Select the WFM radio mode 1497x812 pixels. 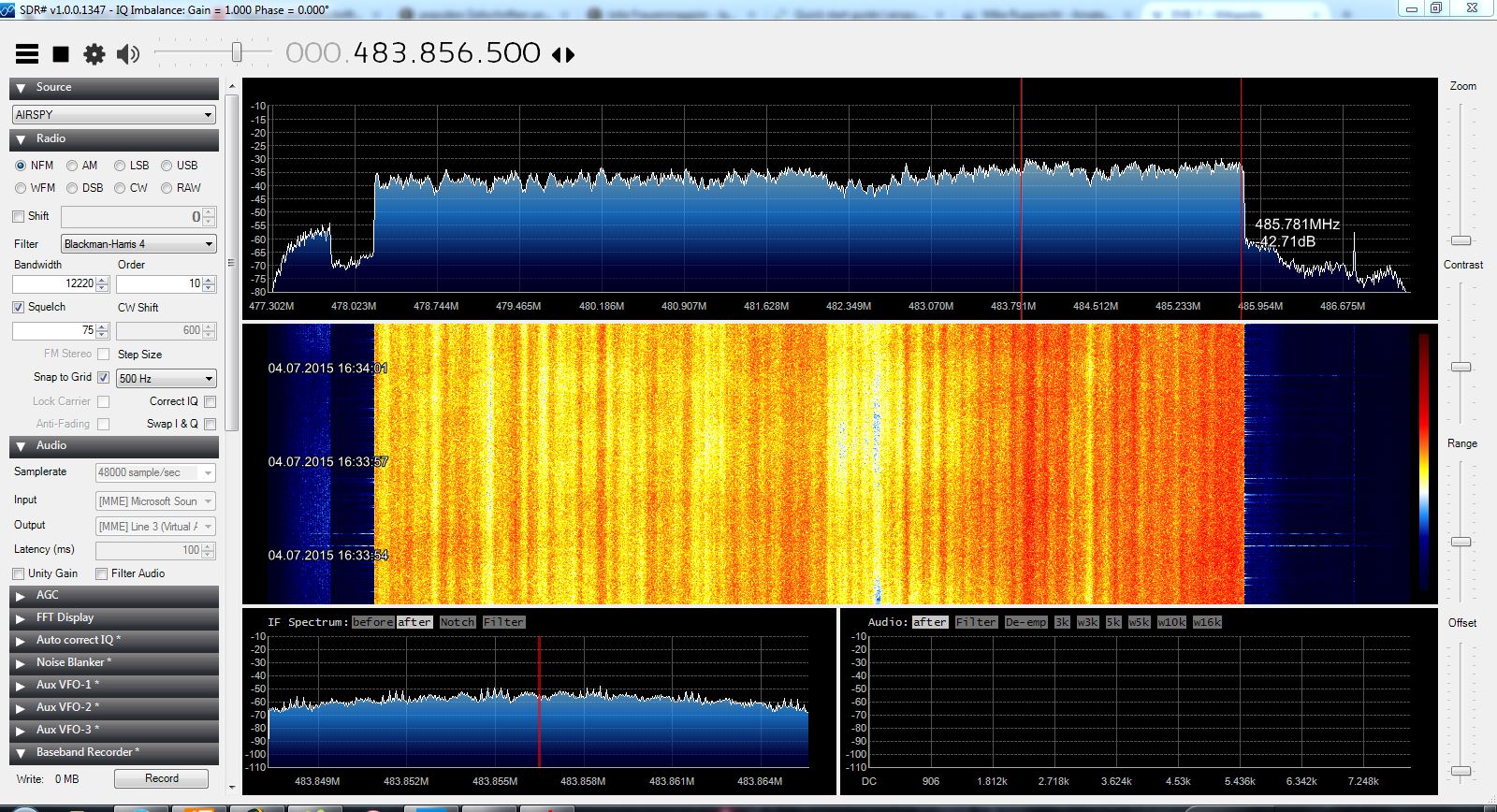(x=21, y=188)
